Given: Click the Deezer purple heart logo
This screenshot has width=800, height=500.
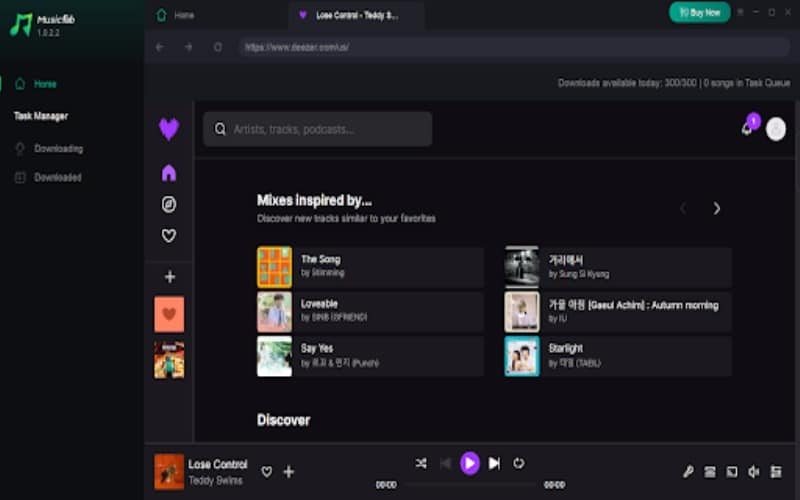Looking at the screenshot, I should (x=169, y=129).
